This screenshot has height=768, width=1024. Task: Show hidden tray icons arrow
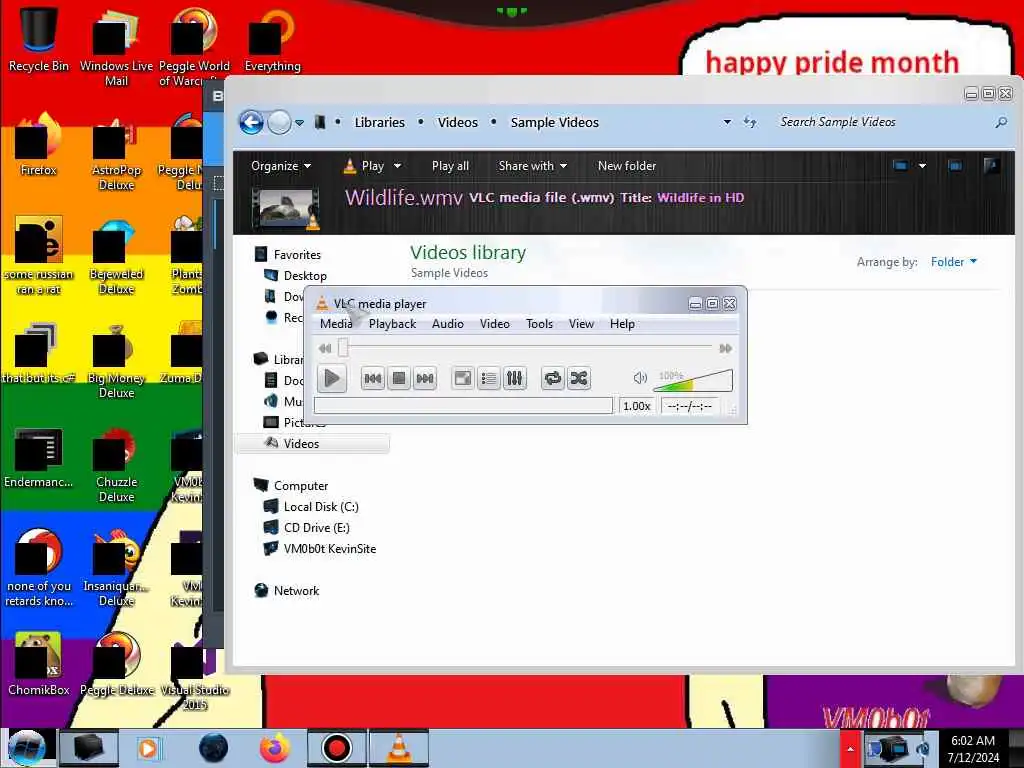click(x=850, y=749)
